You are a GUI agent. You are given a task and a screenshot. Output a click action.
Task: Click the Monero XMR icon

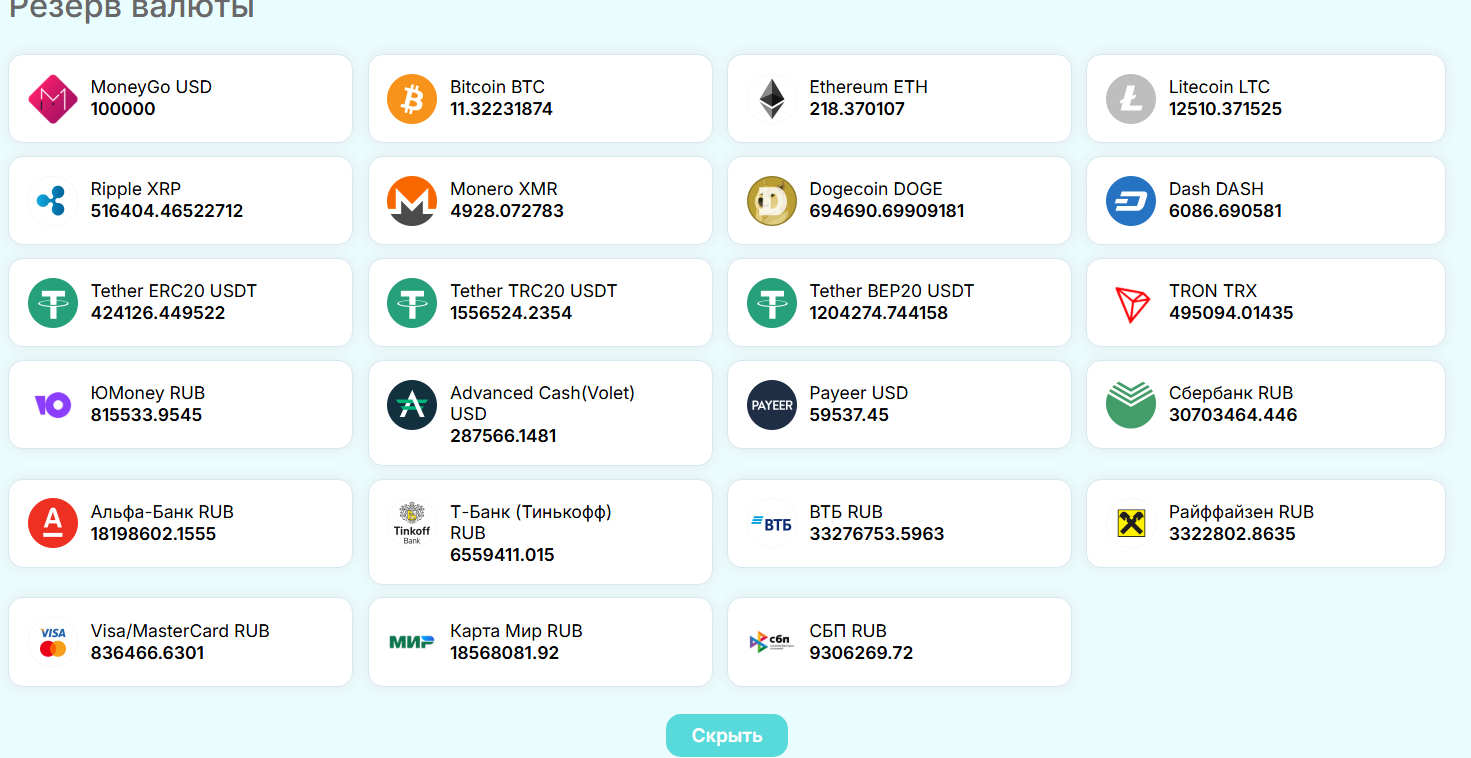(x=412, y=200)
